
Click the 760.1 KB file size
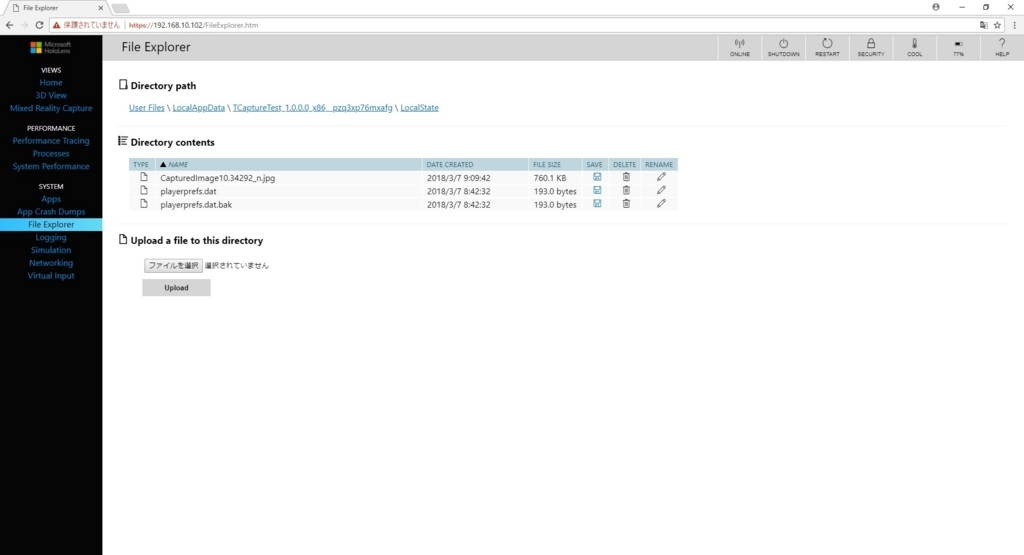(550, 178)
